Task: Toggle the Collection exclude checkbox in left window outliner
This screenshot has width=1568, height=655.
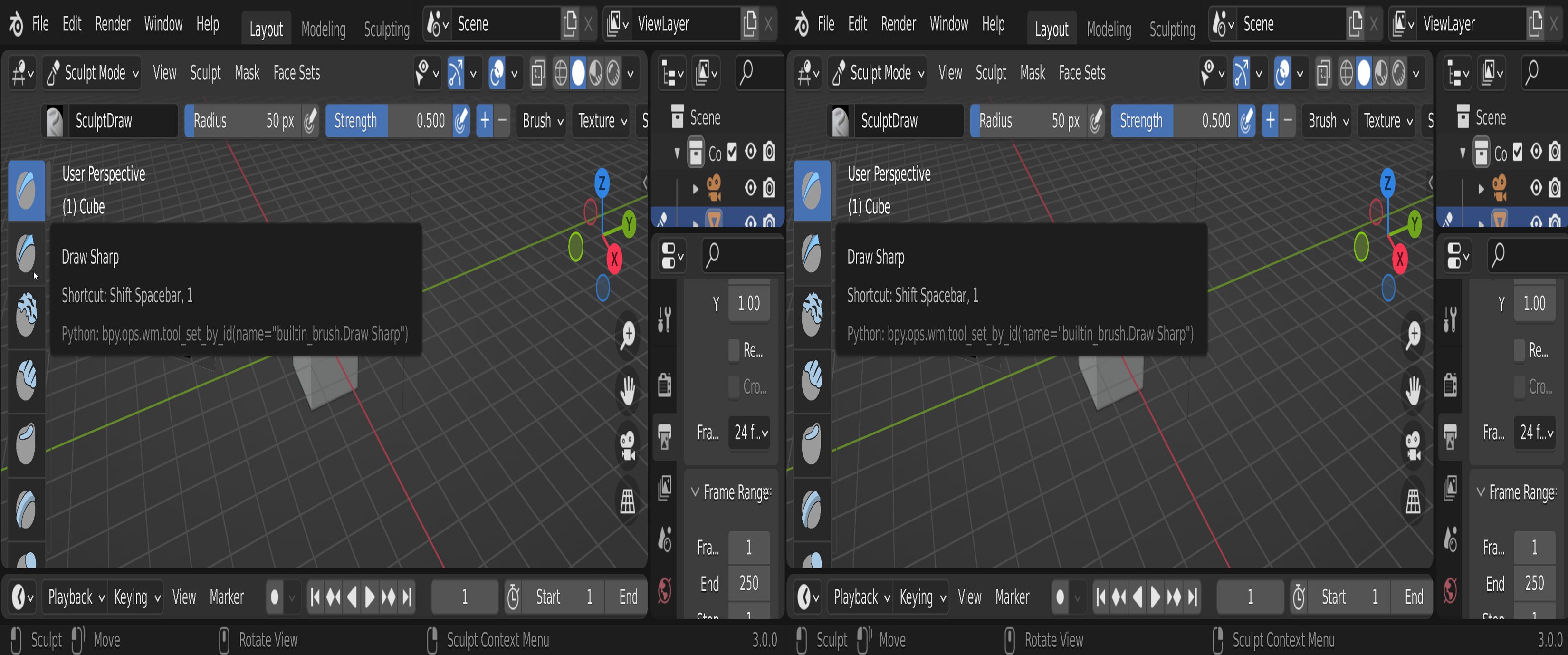Action: 732,152
